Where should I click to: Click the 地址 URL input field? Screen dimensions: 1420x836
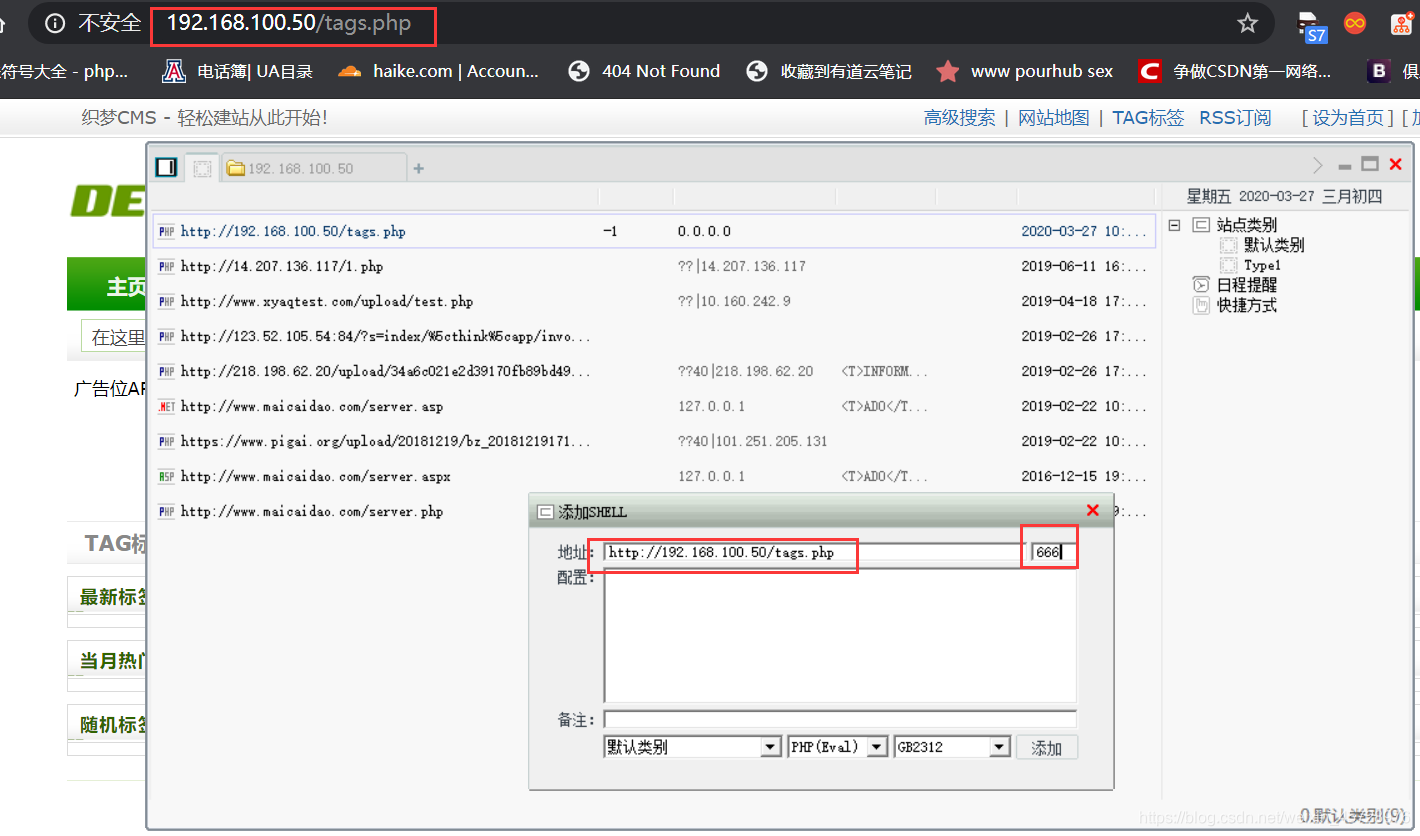[x=813, y=552]
